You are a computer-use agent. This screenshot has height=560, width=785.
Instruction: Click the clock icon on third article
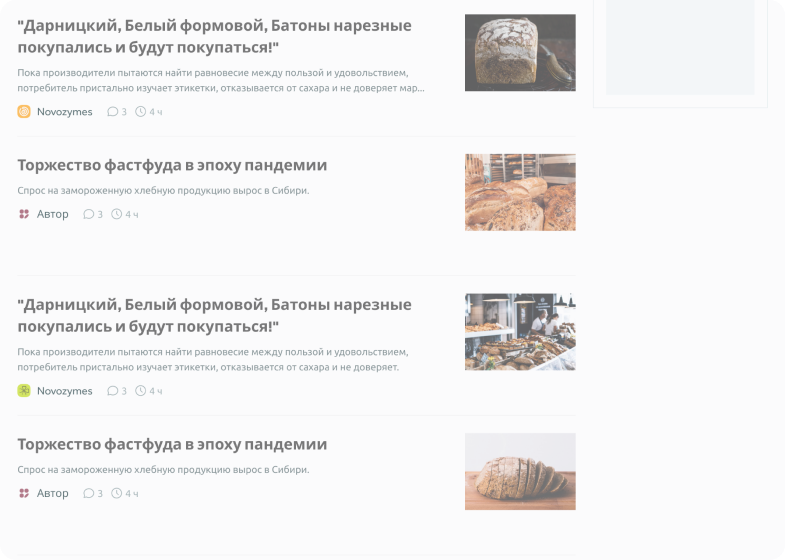(x=141, y=391)
